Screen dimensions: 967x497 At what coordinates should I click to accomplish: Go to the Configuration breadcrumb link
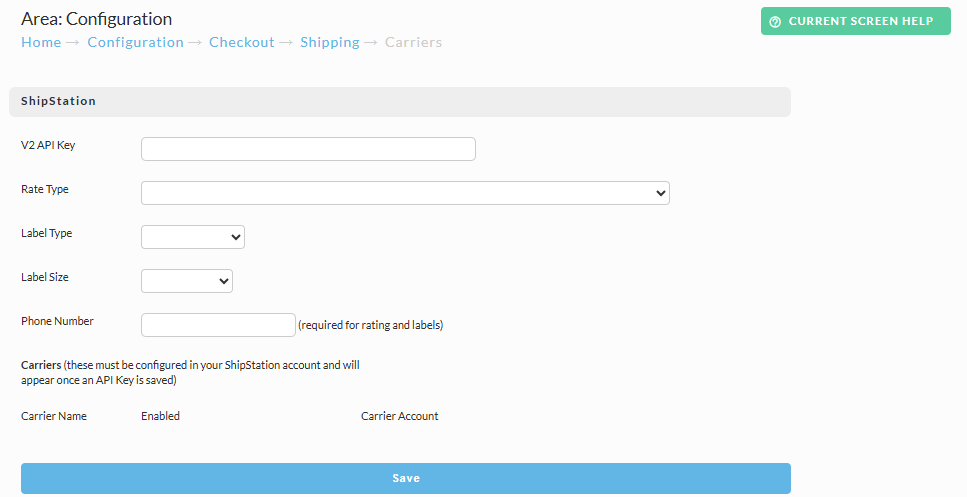tap(136, 43)
